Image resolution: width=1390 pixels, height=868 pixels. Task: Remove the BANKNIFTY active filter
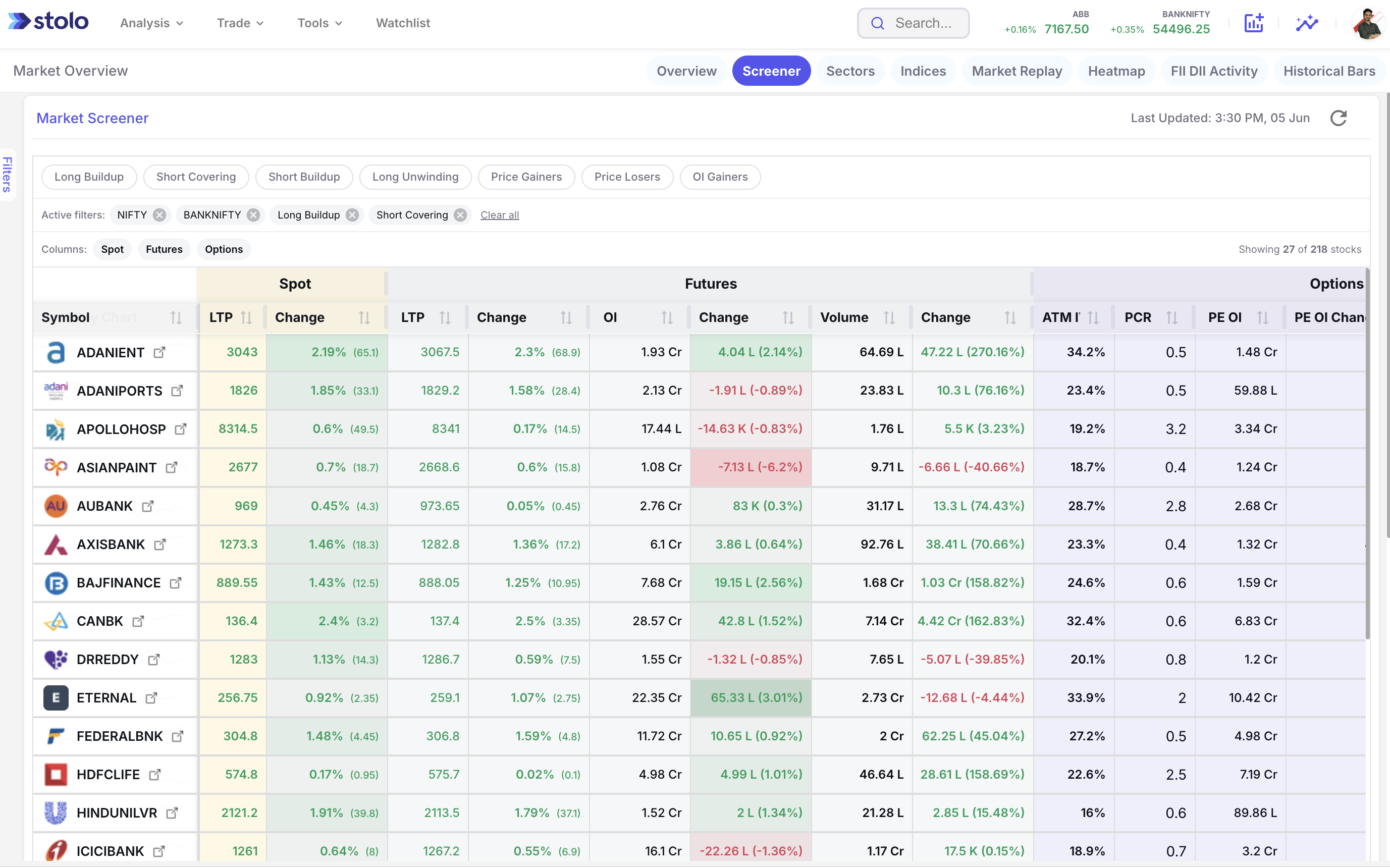253,214
